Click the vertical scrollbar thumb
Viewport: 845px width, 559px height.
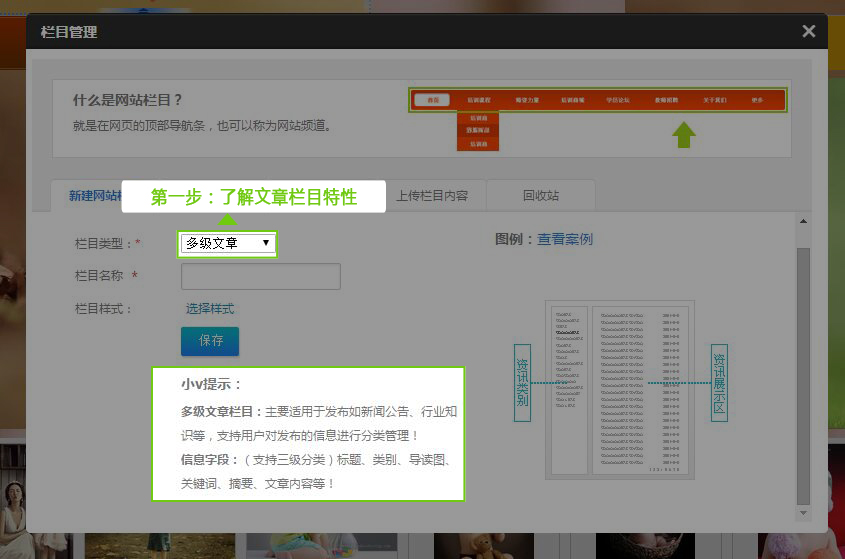point(803,376)
